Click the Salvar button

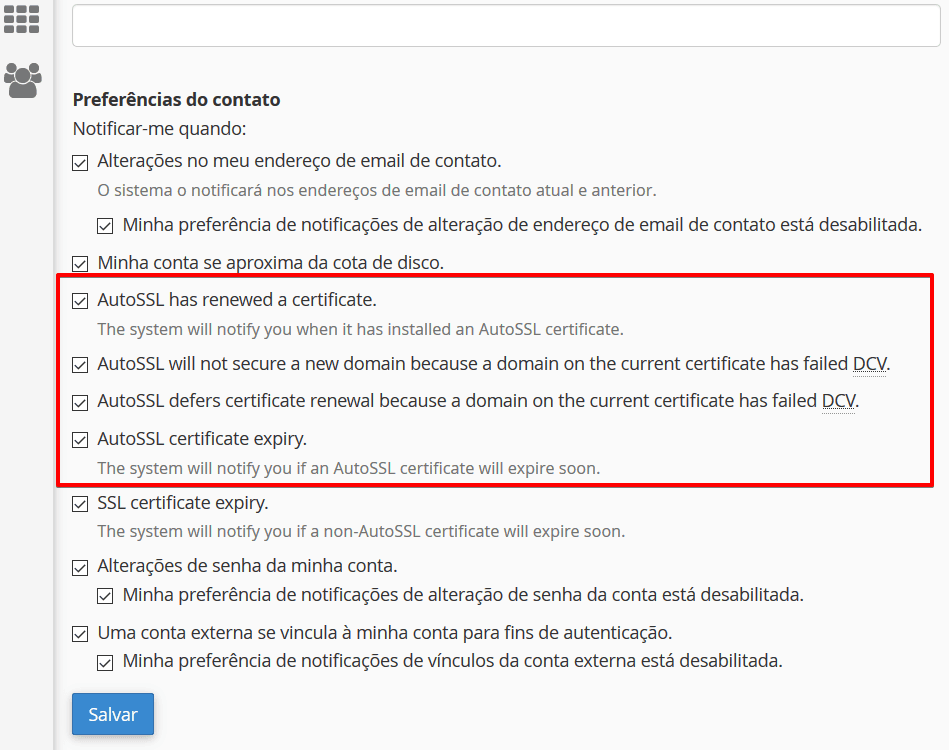(x=112, y=714)
